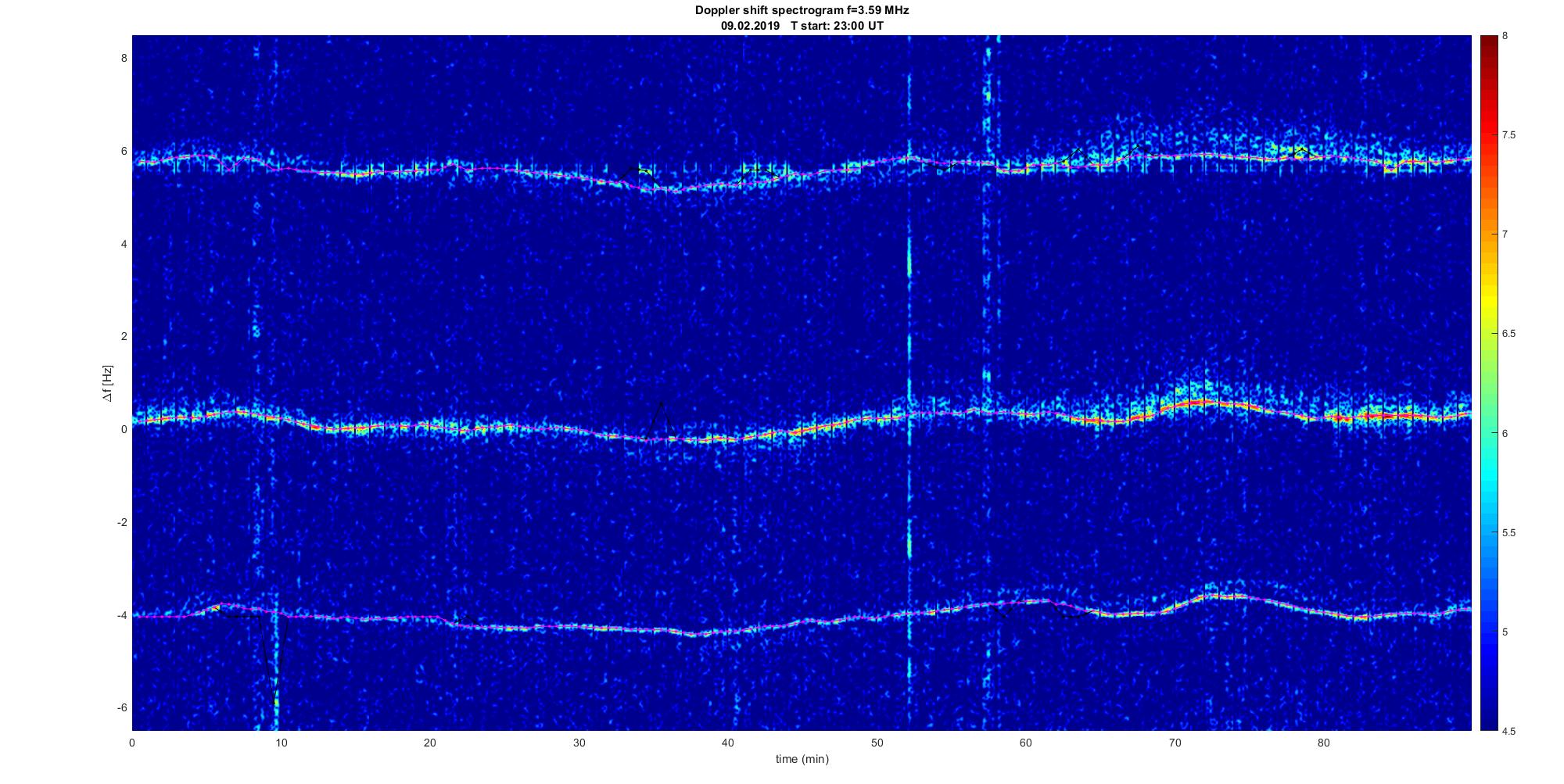This screenshot has width=1564, height=784.
Task: Click y-axis tick label '-4'
Action: (122, 615)
